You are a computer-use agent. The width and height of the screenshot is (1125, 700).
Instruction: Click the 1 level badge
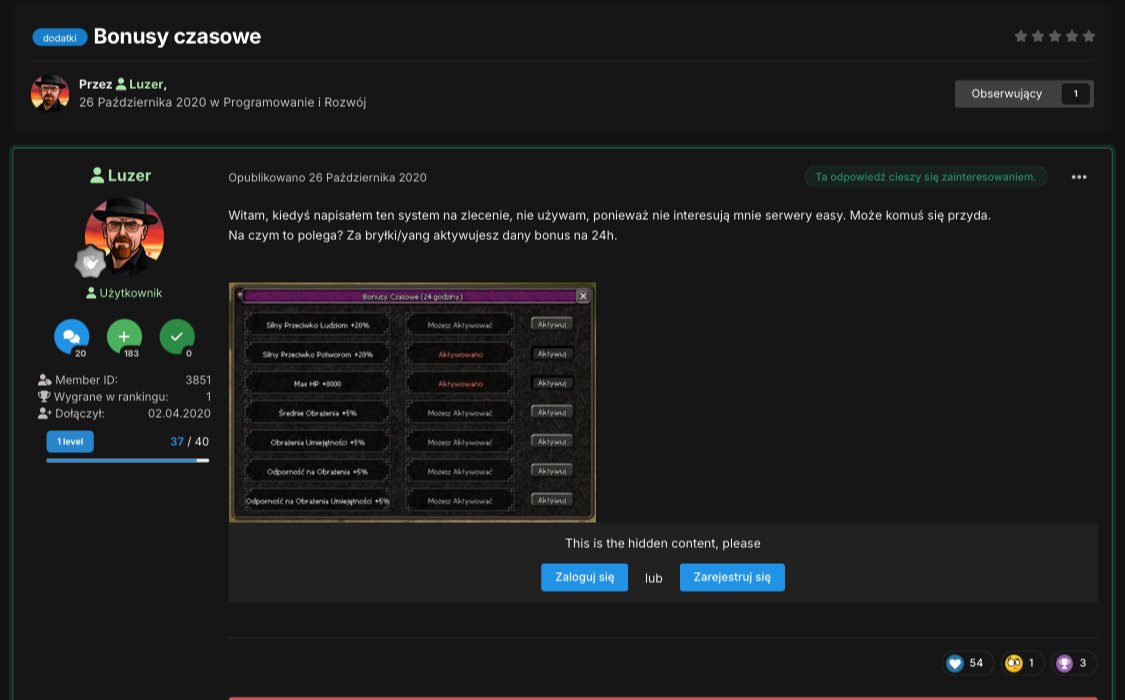click(x=70, y=442)
